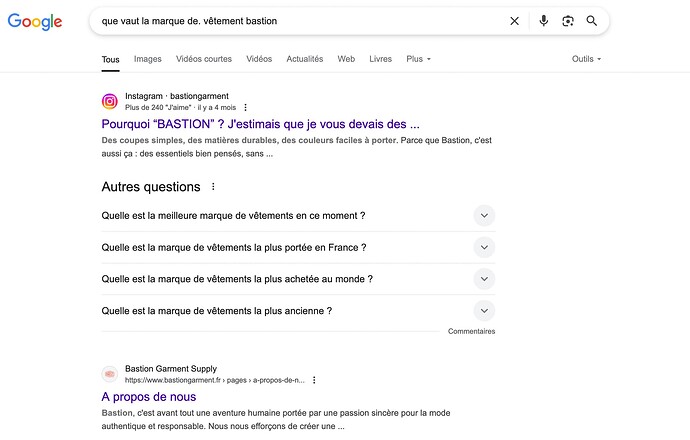Screen dimensions: 690x440
Task: Click the magnifying glass search button
Action: 592,21
